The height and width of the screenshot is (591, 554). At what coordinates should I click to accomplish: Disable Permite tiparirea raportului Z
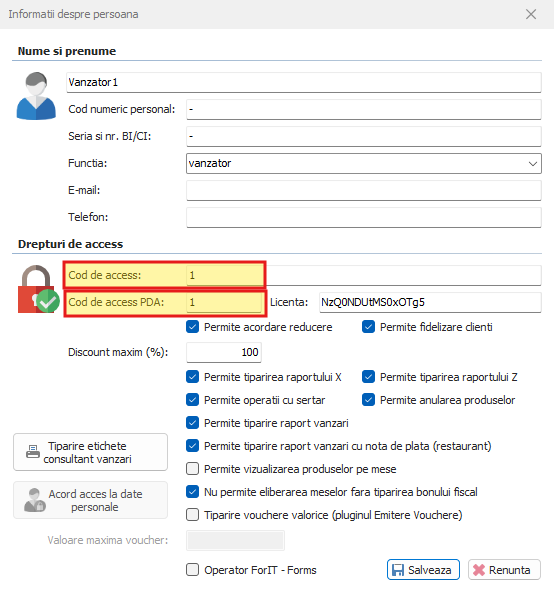pyautogui.click(x=368, y=377)
